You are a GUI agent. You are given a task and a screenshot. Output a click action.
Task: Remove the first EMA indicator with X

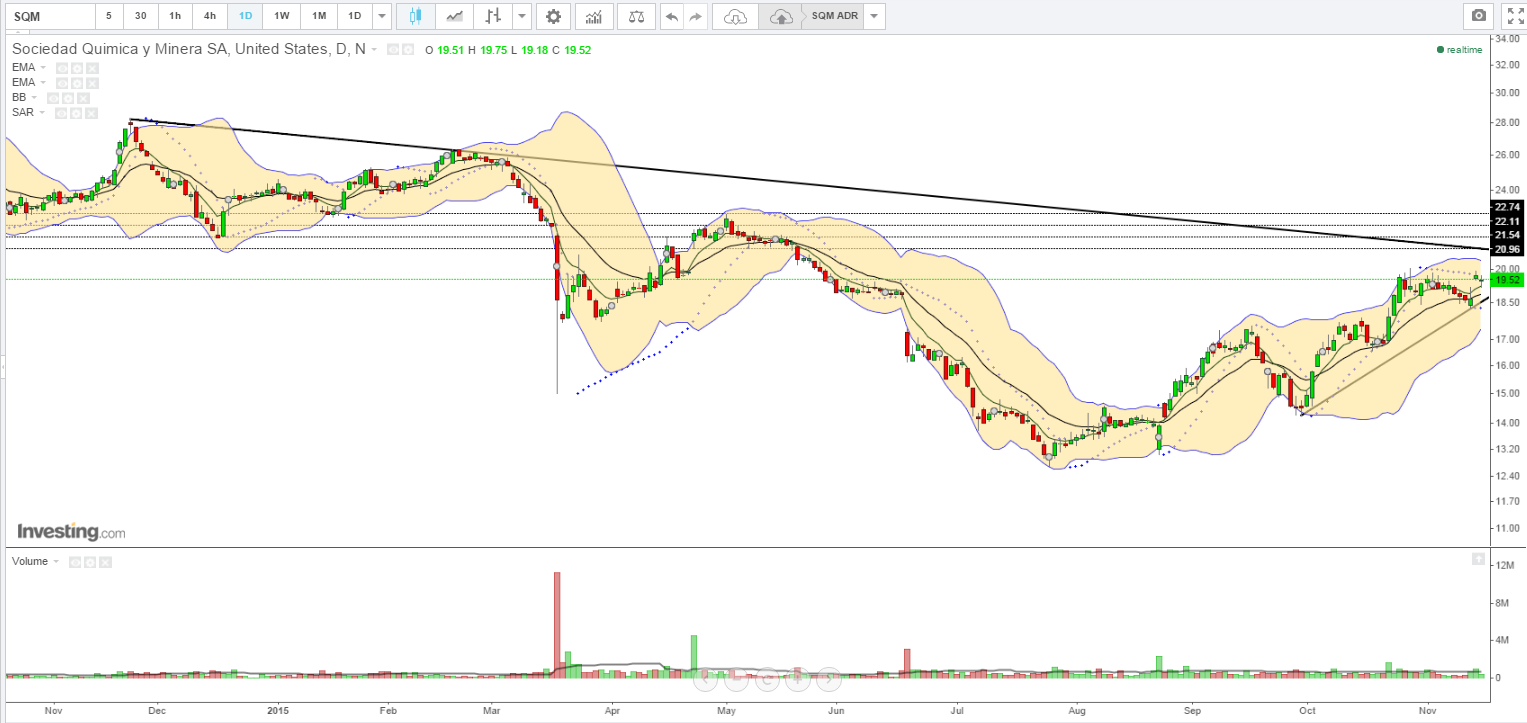[92, 67]
